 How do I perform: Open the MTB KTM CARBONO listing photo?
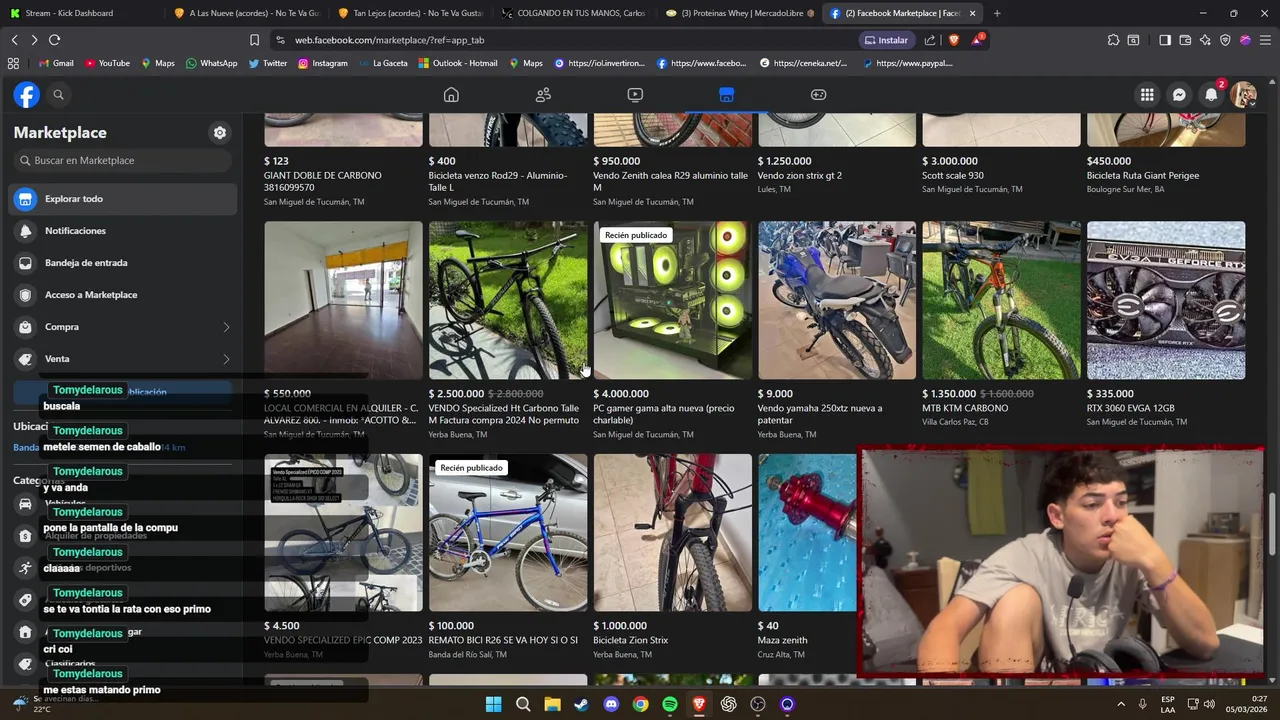tap(1001, 300)
